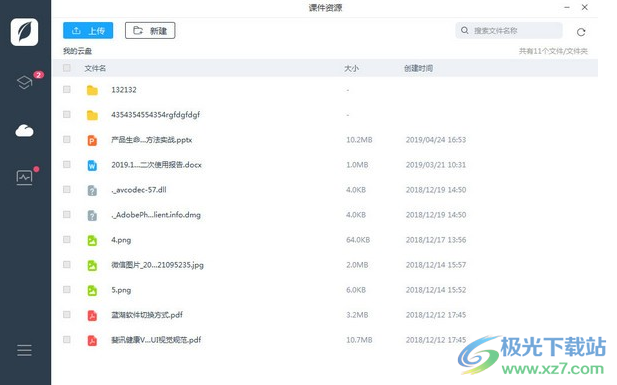The height and width of the screenshot is (385, 617).
Task: Tick the checkbox for the UI视觉规范.pdf file
Action: coord(67,339)
